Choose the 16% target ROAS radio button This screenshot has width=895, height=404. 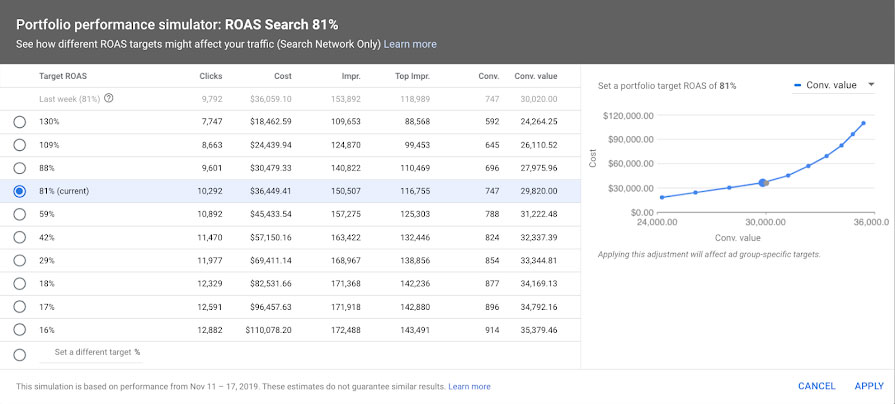(20, 329)
